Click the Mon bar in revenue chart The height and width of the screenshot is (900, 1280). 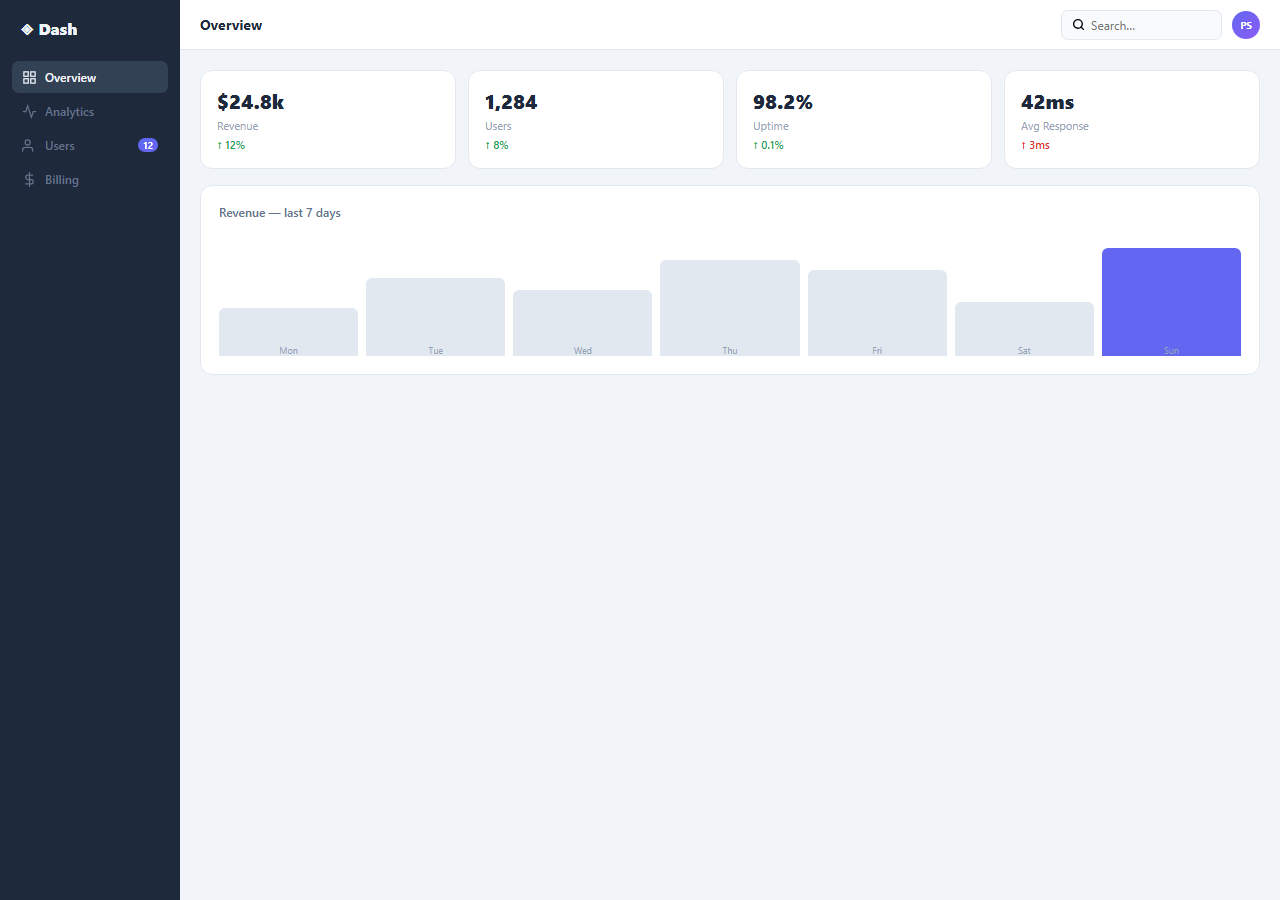point(288,332)
